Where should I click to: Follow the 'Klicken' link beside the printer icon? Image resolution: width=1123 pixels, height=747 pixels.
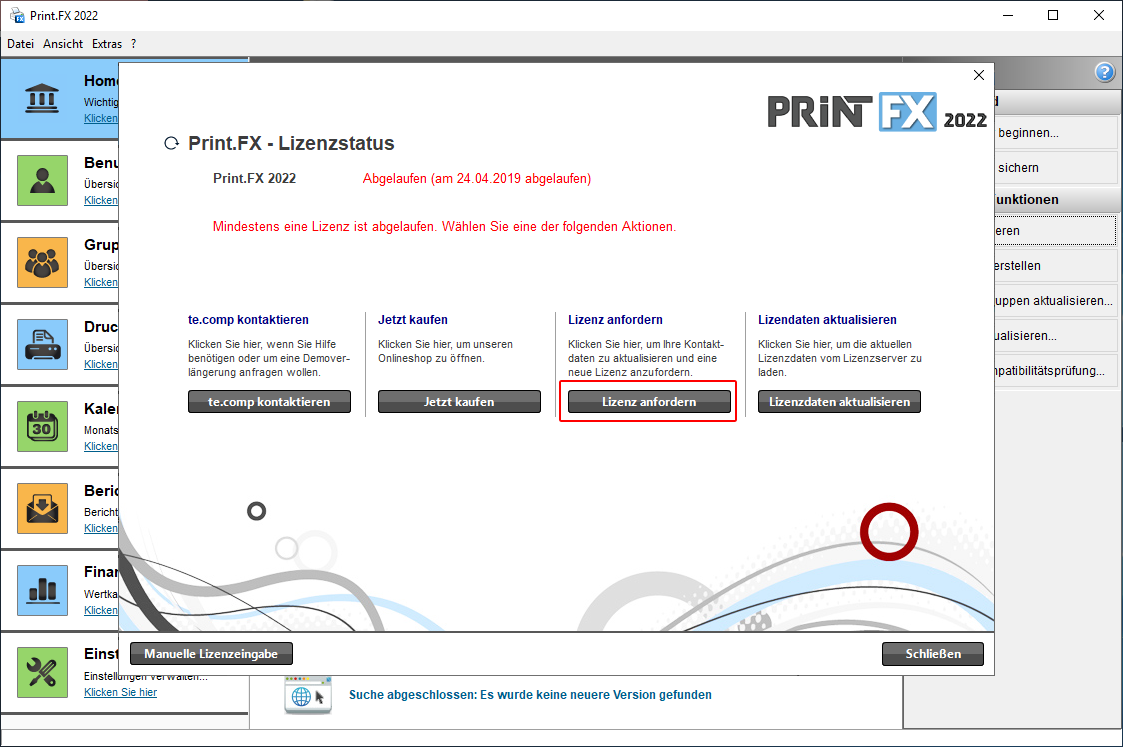[x=101, y=364]
